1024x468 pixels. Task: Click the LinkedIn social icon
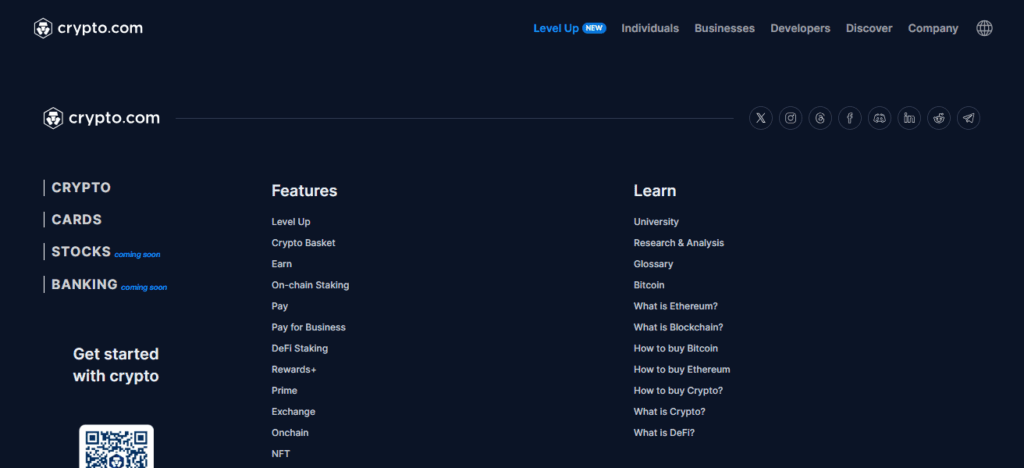(909, 118)
